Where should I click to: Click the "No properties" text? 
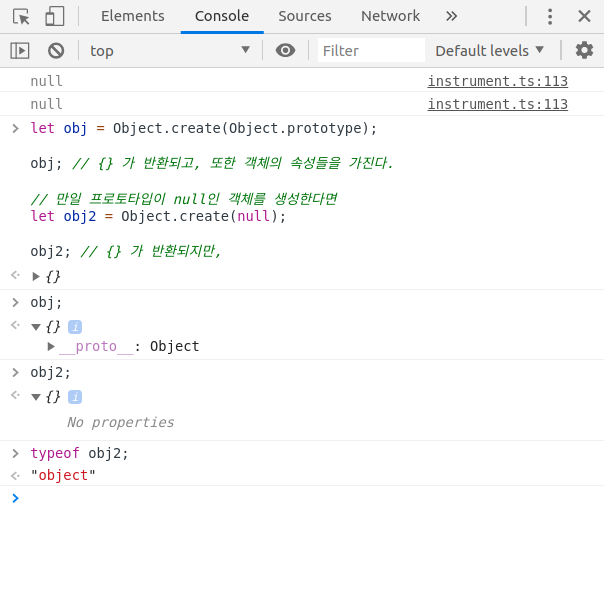[x=120, y=422]
